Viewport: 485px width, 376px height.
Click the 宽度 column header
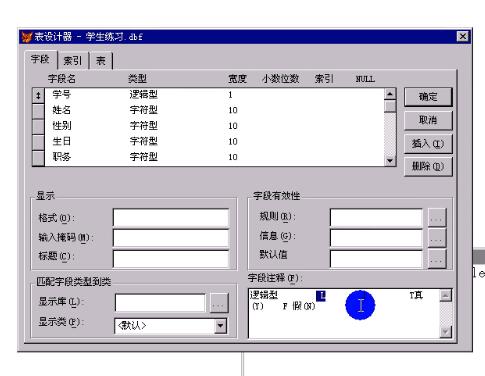point(237,79)
